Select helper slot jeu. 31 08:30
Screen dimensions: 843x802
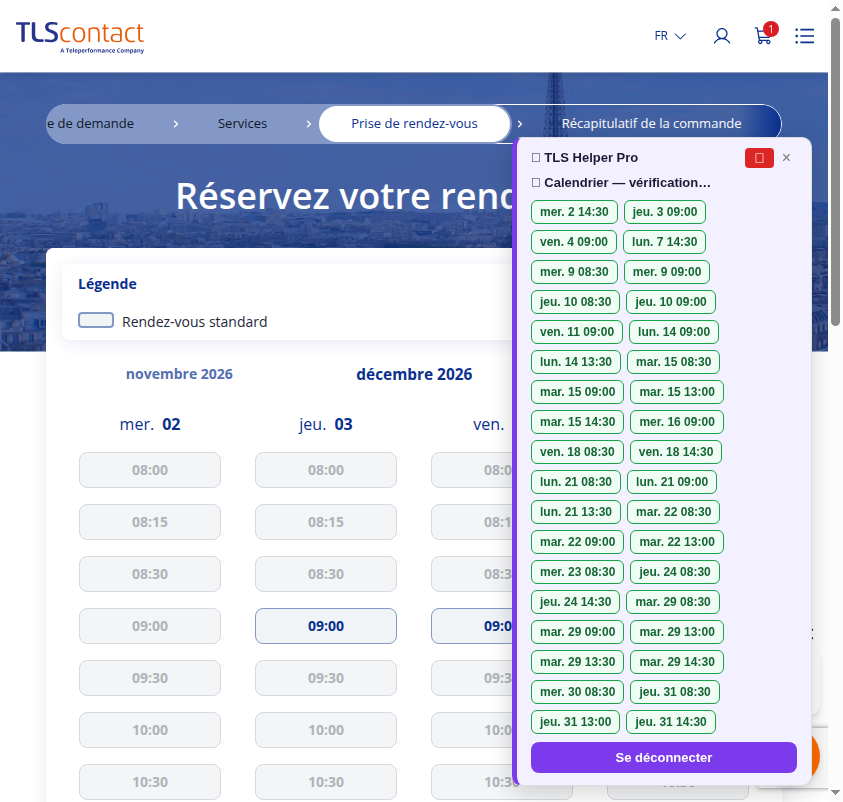click(x=675, y=692)
